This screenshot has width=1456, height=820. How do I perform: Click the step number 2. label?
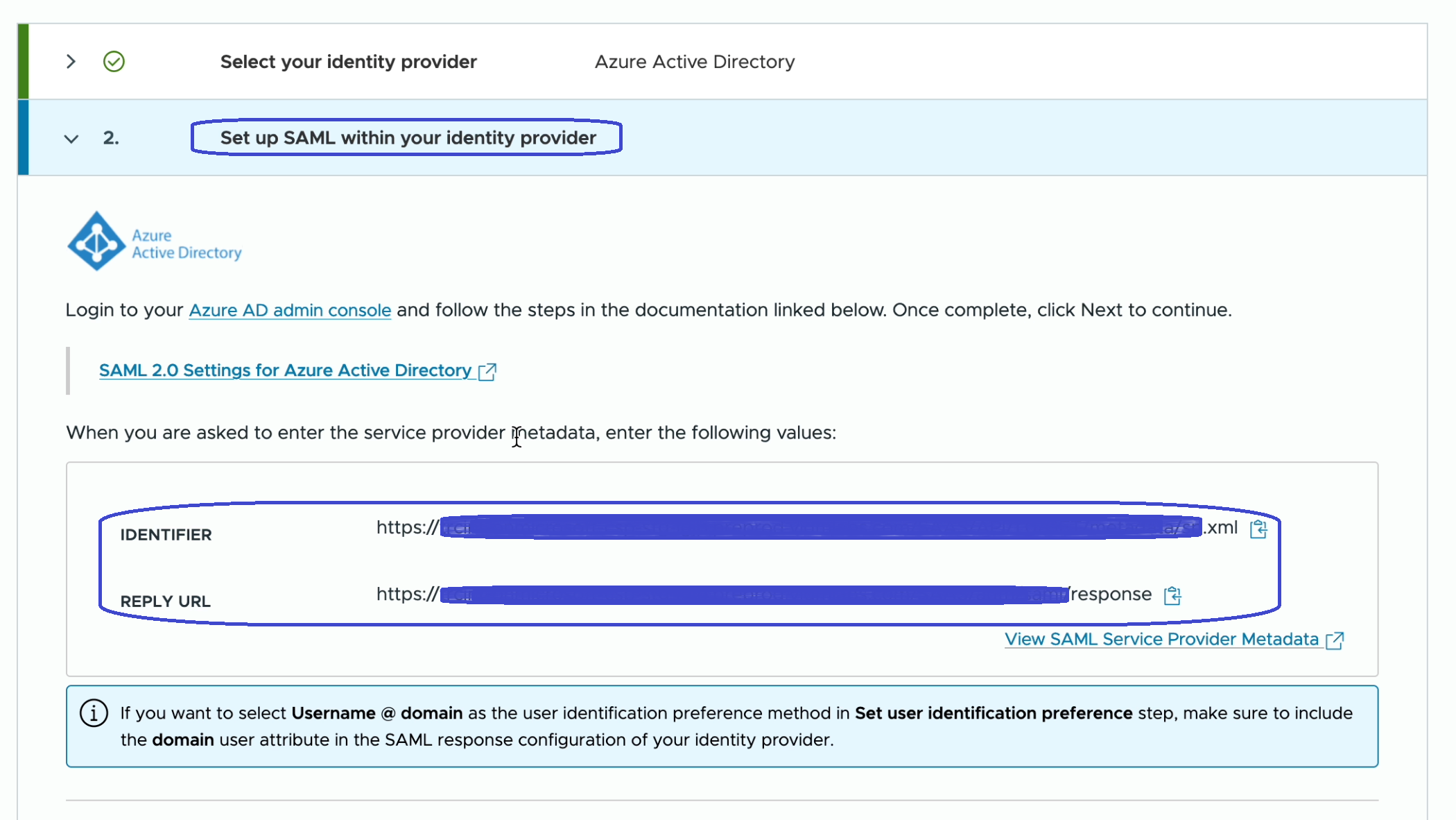[x=111, y=138]
